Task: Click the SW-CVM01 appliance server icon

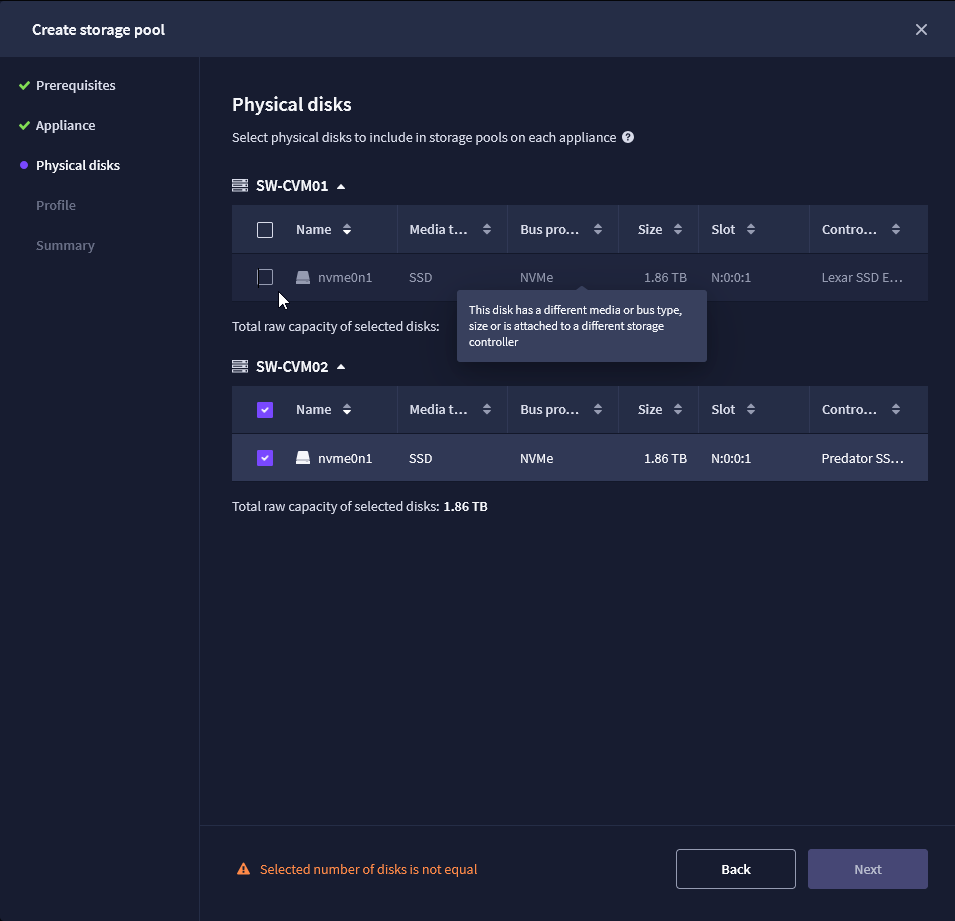Action: 240,185
